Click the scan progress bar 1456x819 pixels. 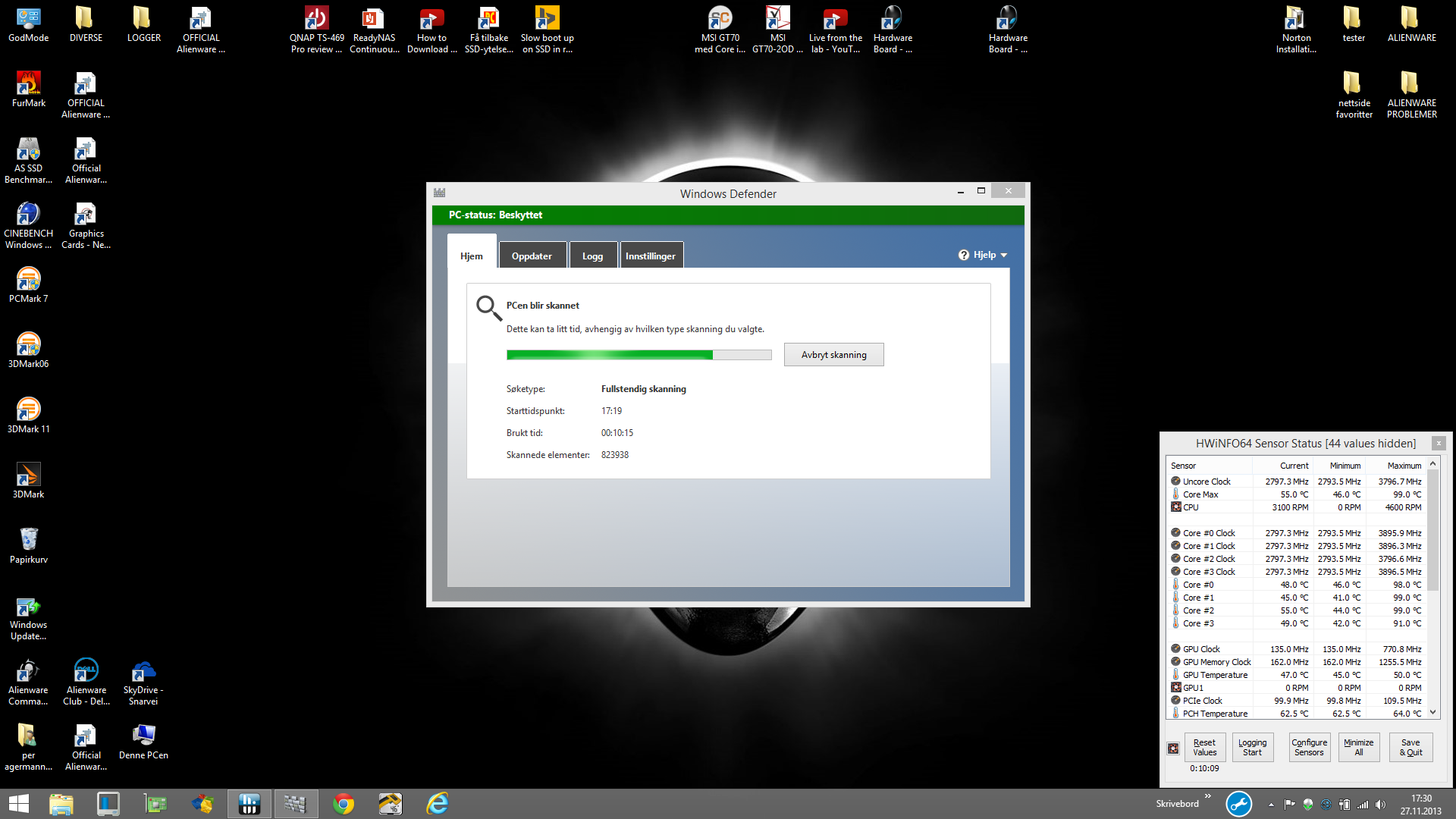click(639, 355)
